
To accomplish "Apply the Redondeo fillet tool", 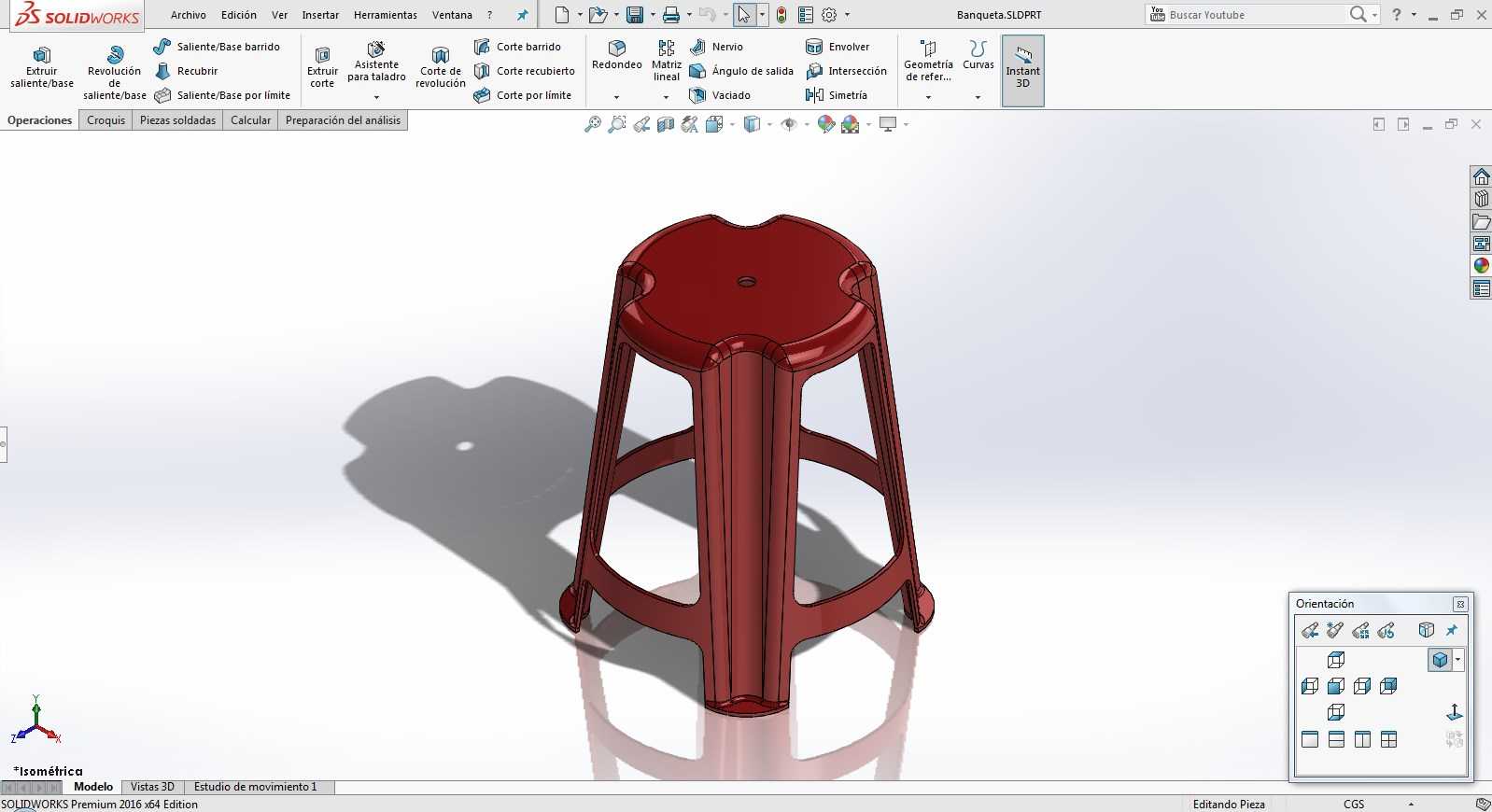I will [617, 56].
